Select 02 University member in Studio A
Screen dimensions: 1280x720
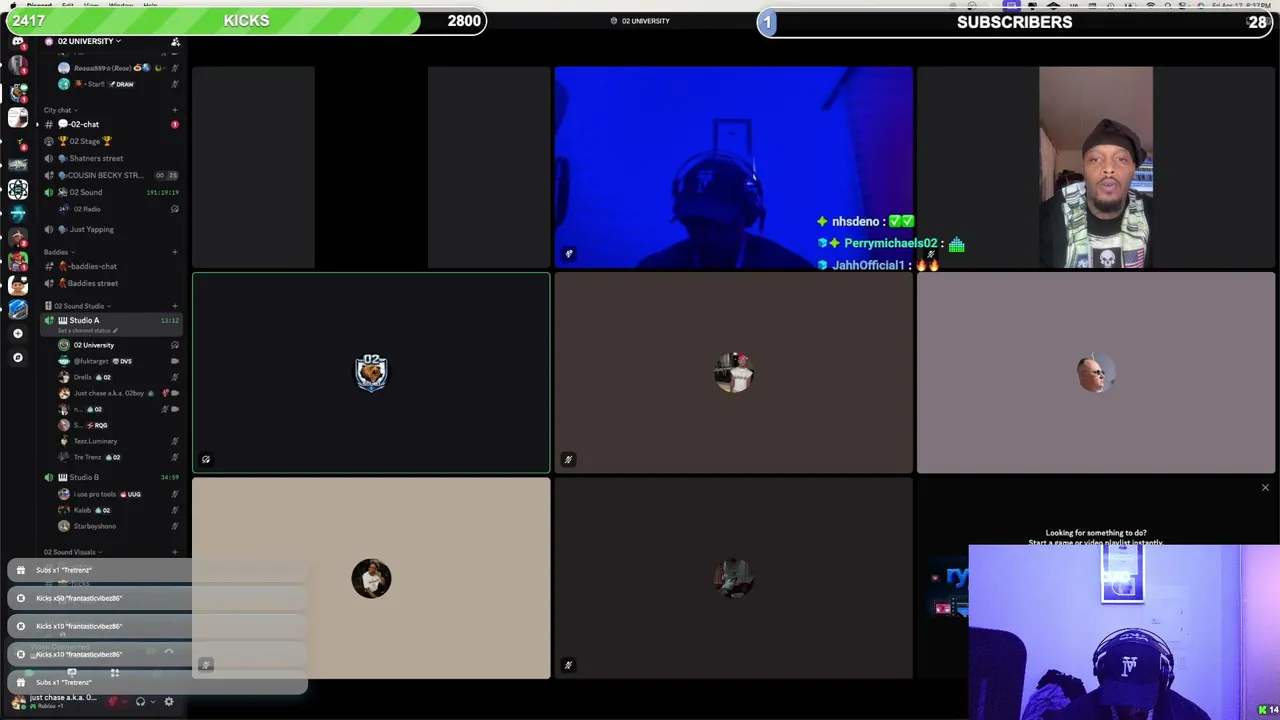[x=118, y=345]
